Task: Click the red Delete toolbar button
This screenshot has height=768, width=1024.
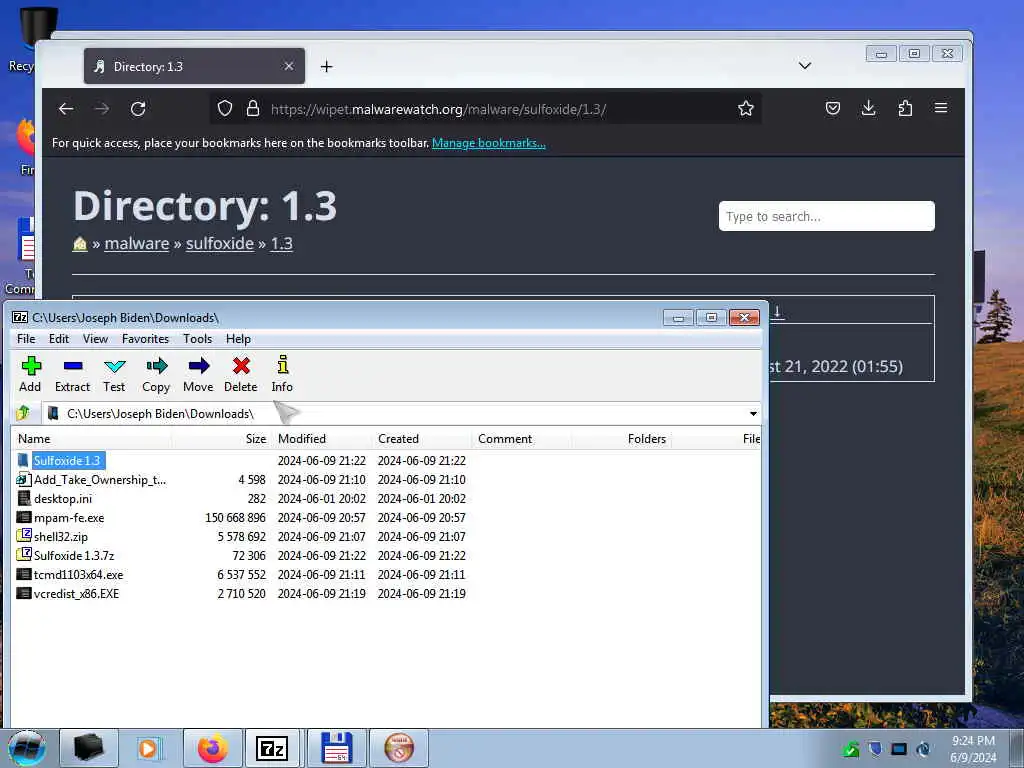Action: coord(241,374)
